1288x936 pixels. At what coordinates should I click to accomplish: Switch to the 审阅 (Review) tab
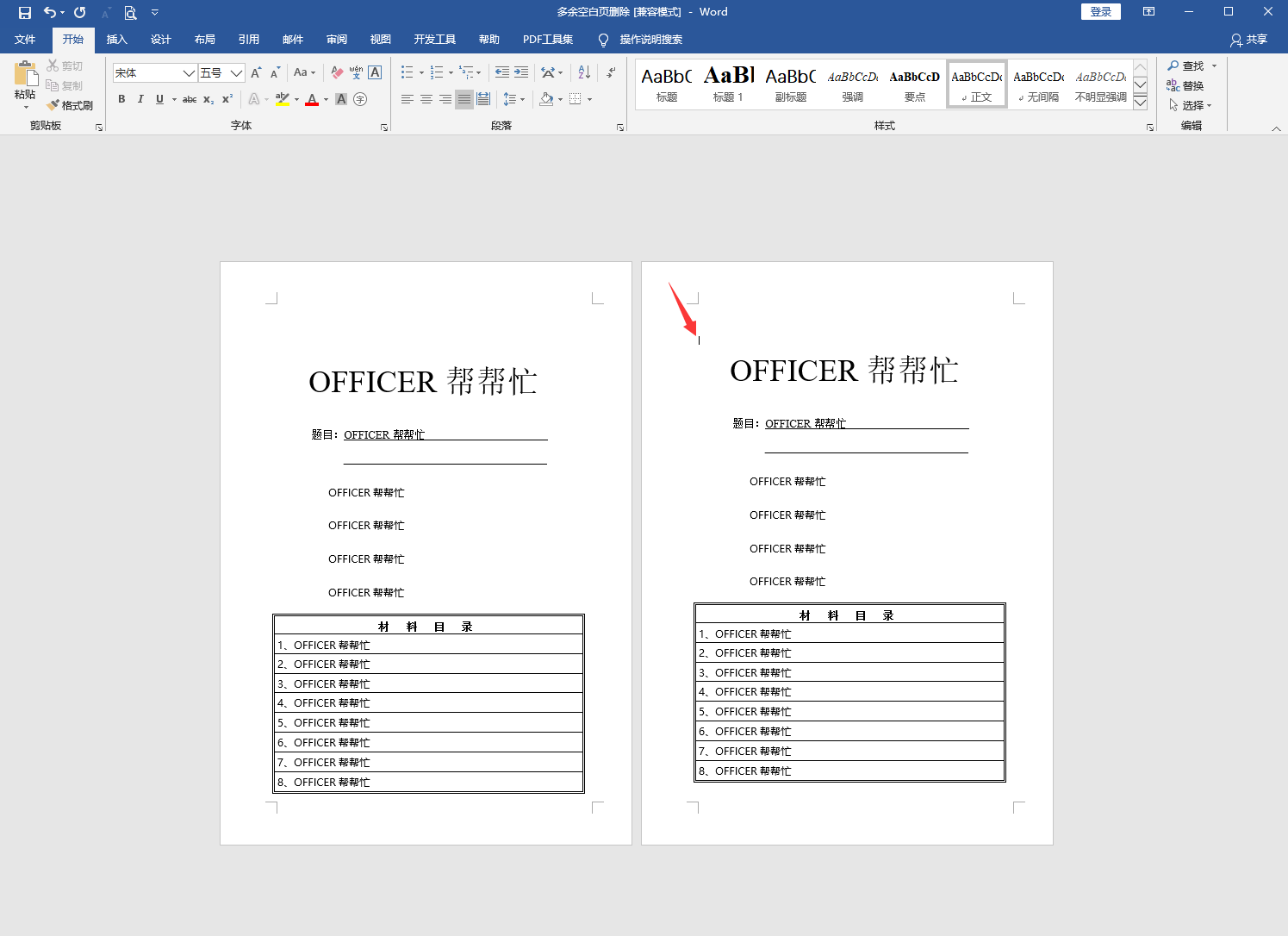tap(336, 40)
